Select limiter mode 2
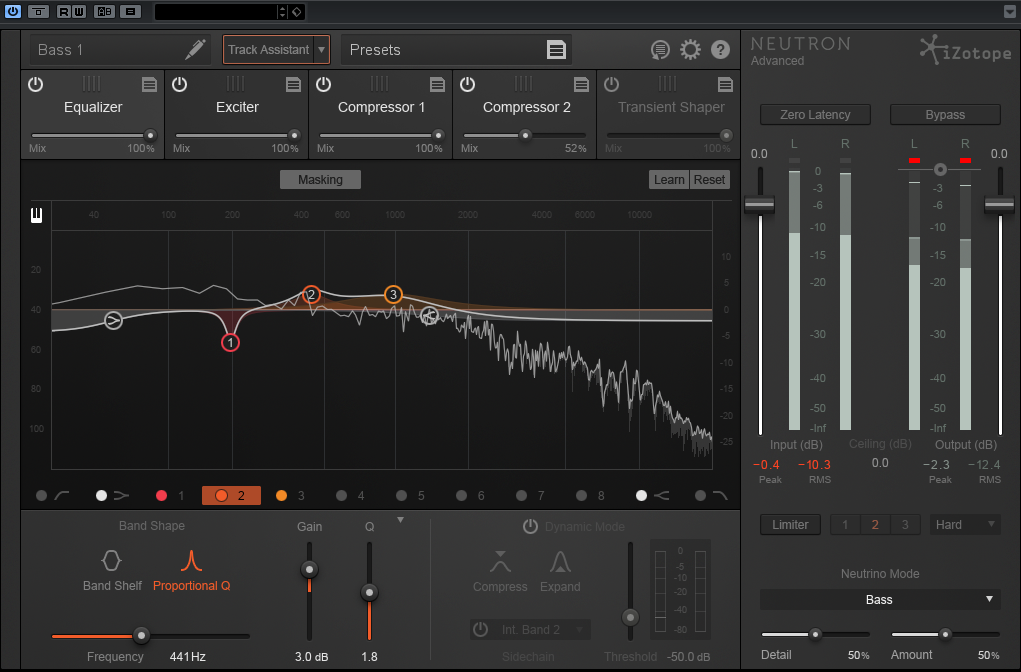The height and width of the screenshot is (672, 1021). (x=875, y=525)
